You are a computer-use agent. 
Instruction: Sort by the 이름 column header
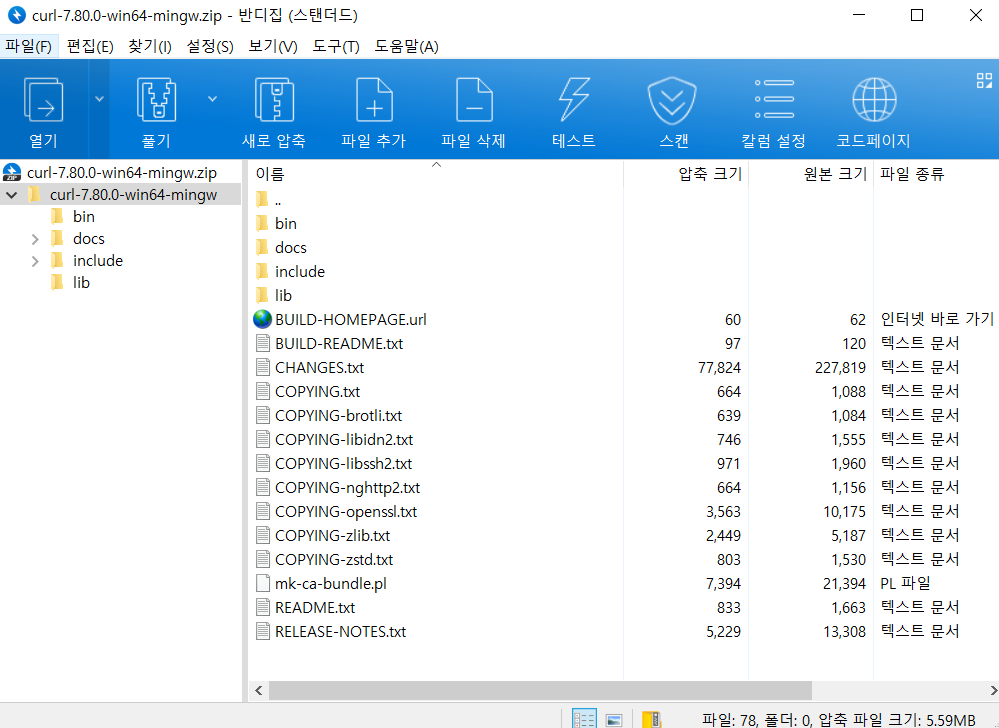436,174
